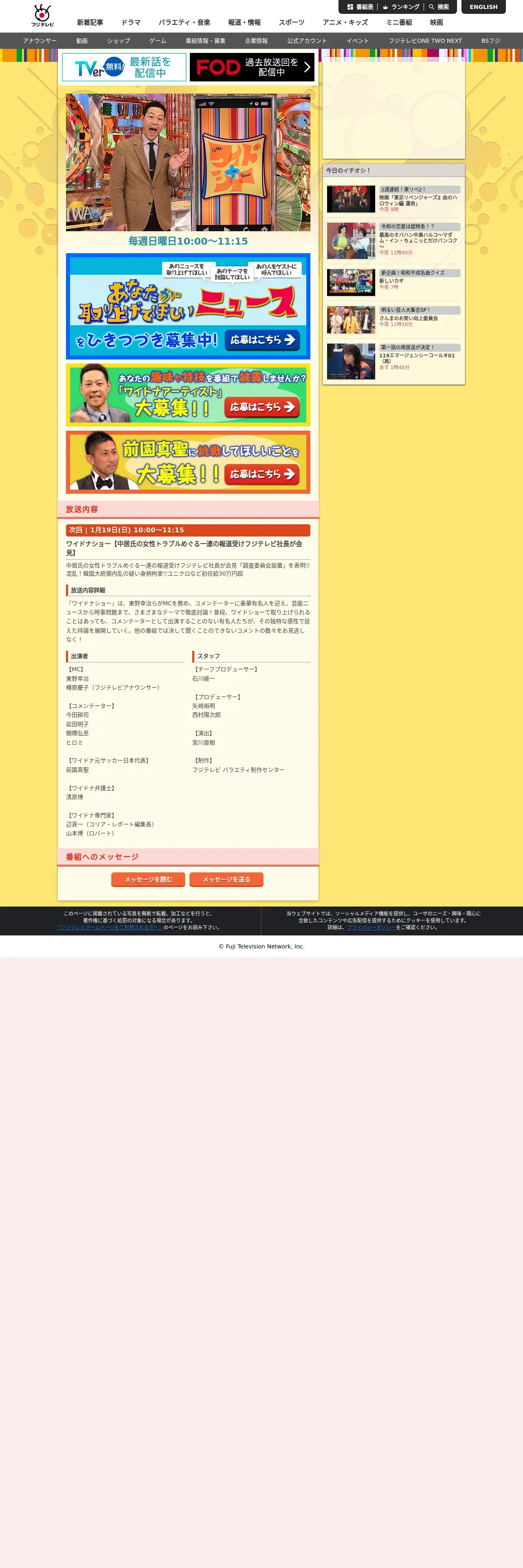523x1568 pixels.
Task: Open 新しいカギ title link
Action: point(391,280)
